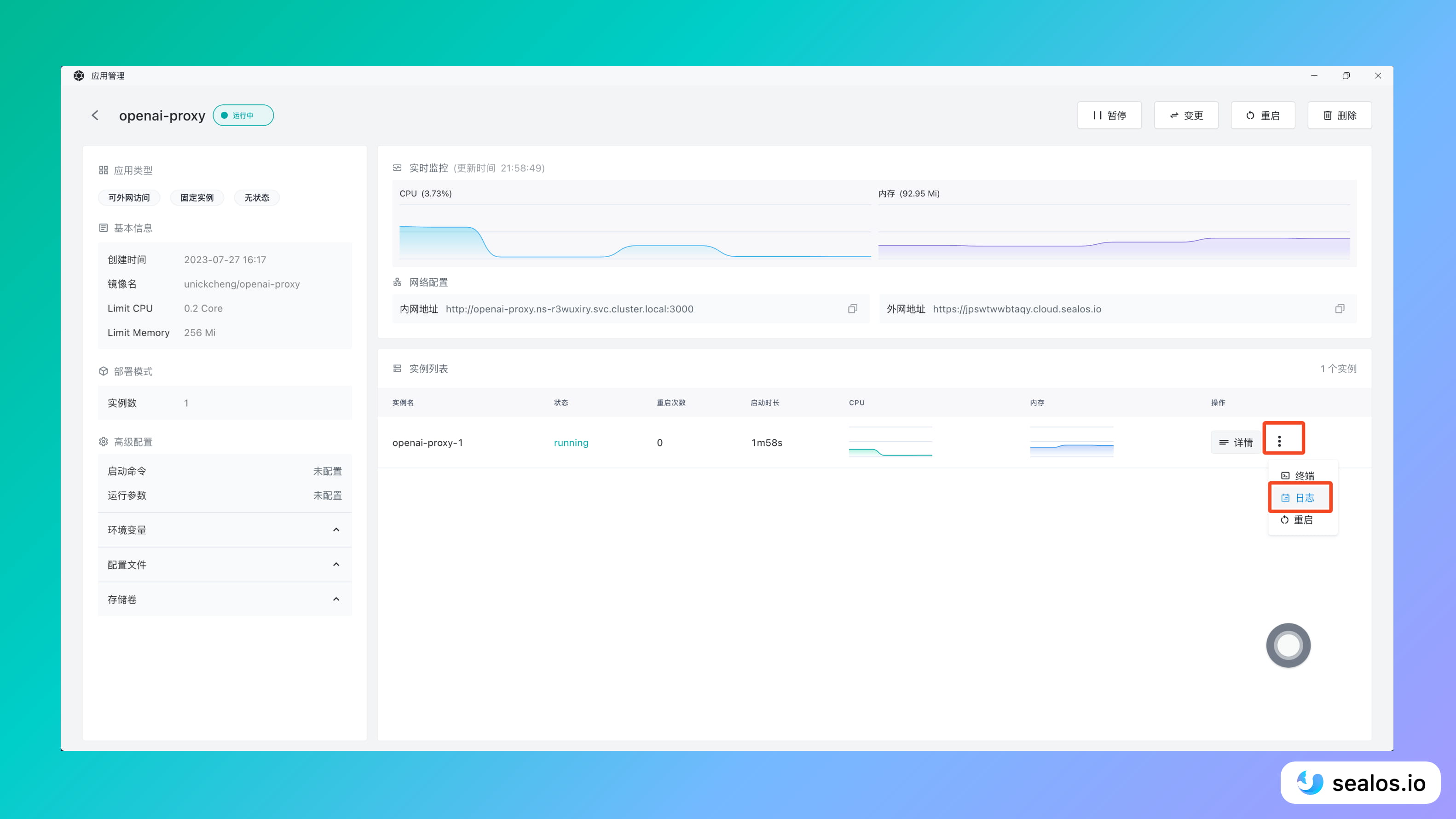Go back using the left arrow icon
The image size is (1456, 819).
click(95, 115)
